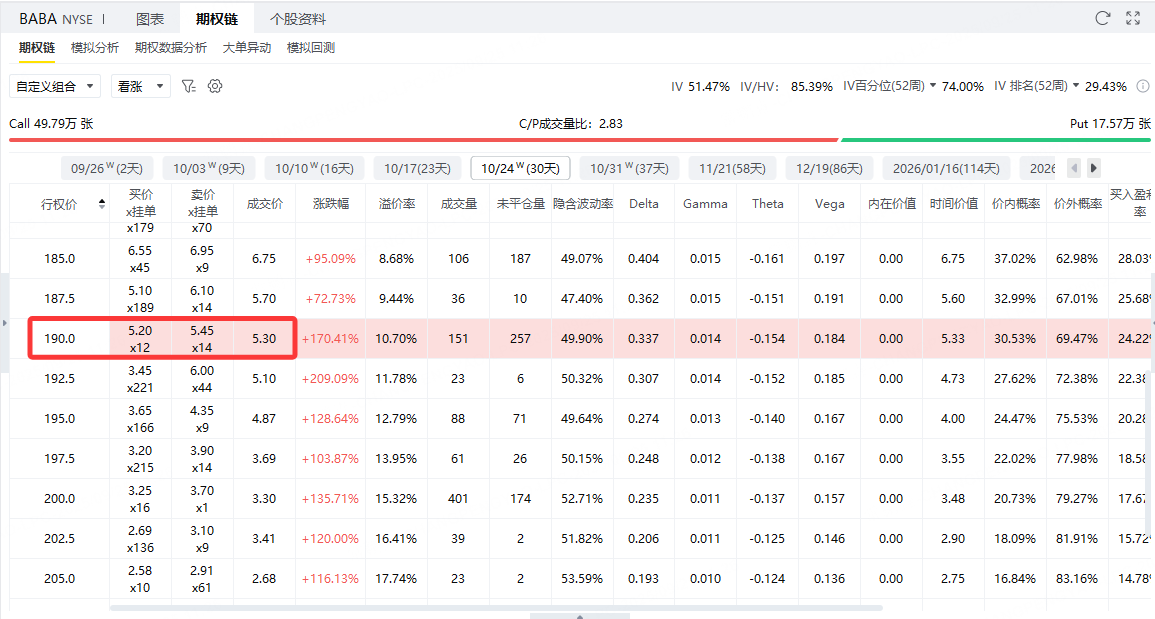This screenshot has height=619, width=1155.
Task: Open the option chain filter icon
Action: point(188,87)
